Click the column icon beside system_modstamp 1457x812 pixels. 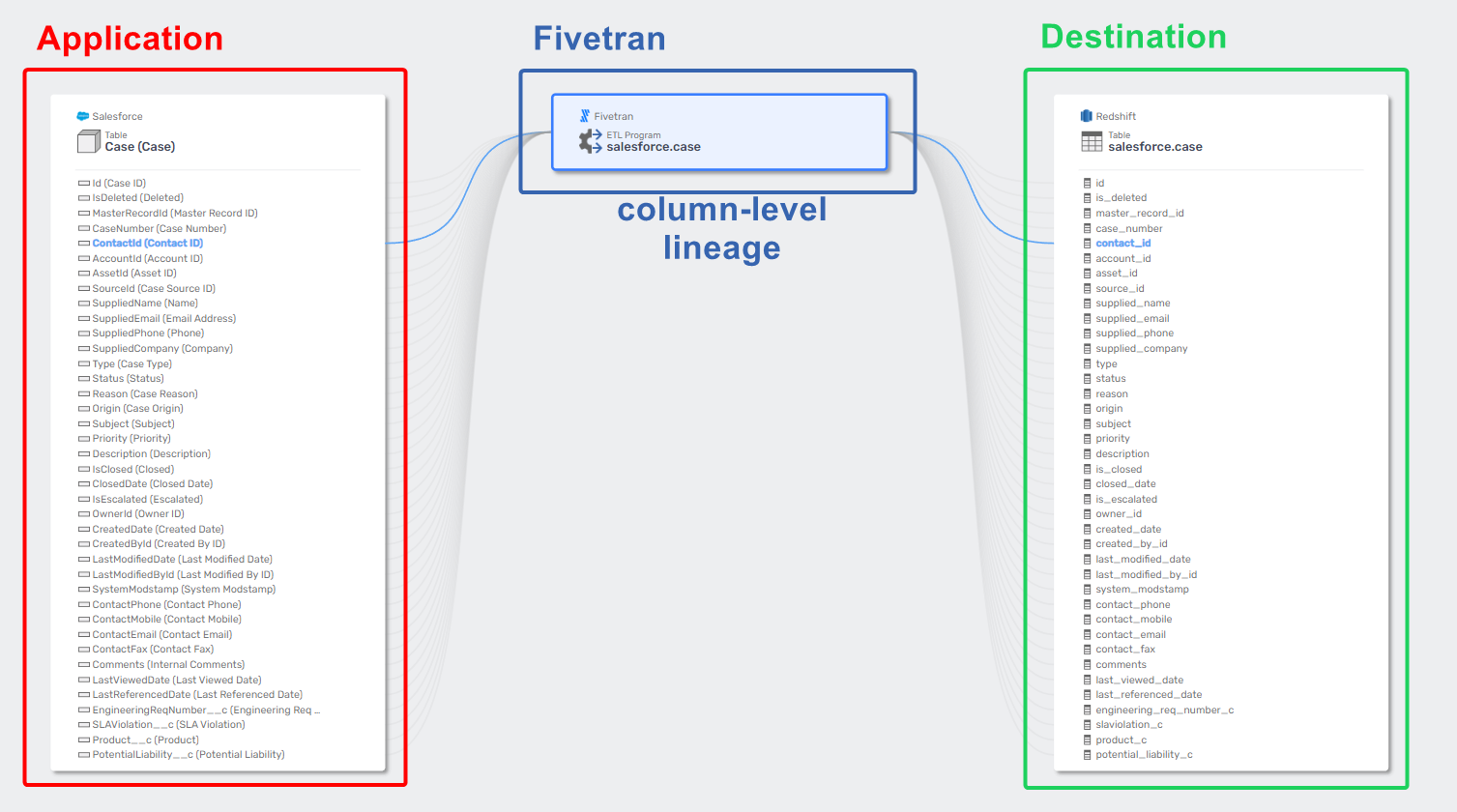[1088, 590]
